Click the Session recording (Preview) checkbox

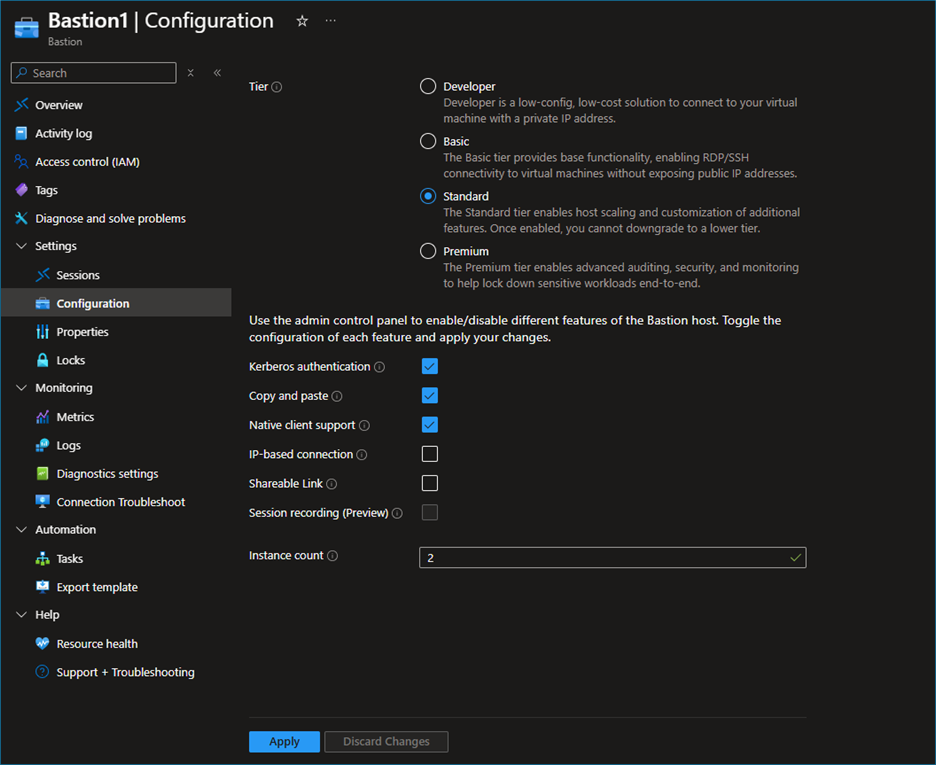430,513
